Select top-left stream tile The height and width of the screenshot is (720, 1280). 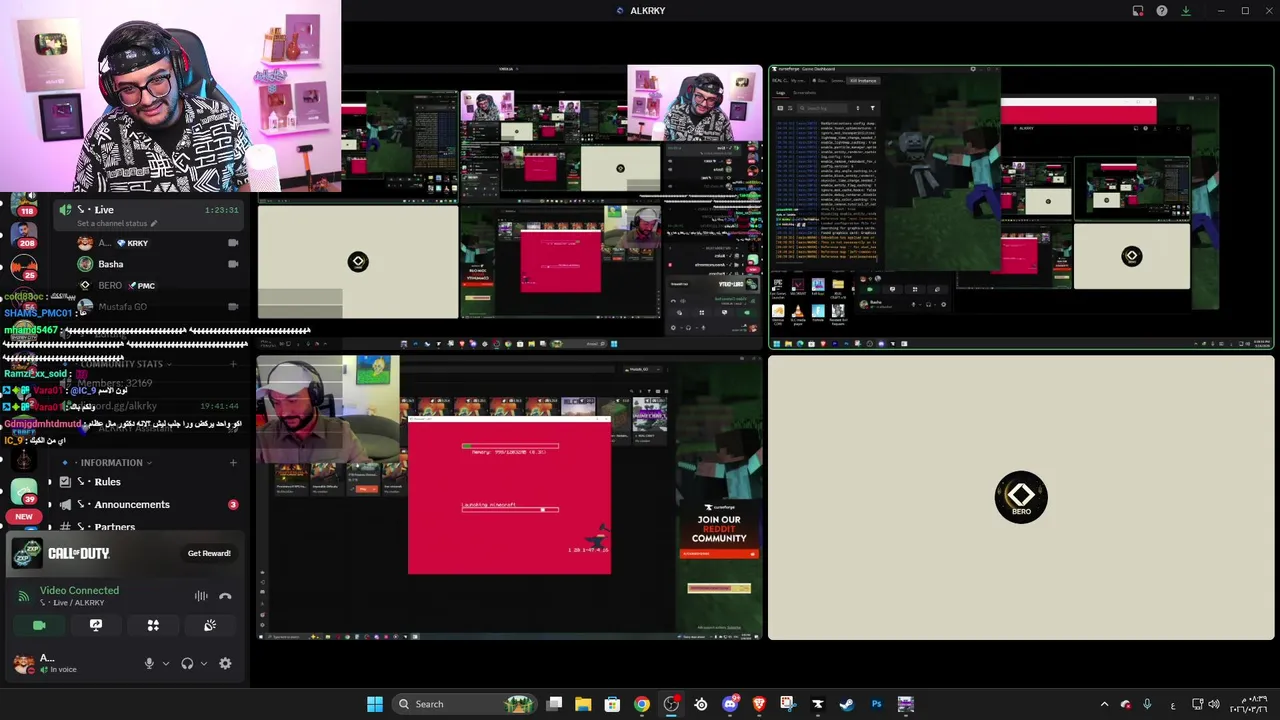pos(509,207)
